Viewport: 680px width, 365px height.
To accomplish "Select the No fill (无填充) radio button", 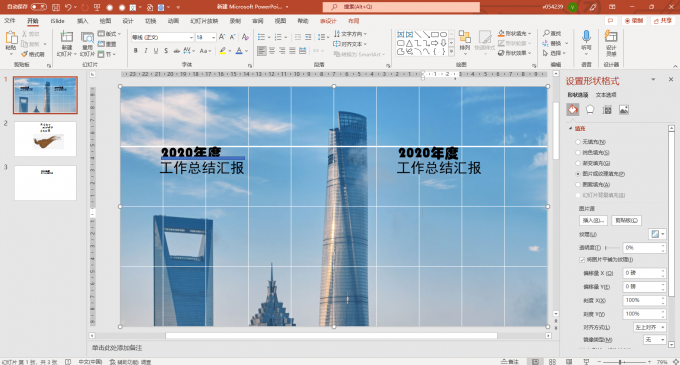I will point(578,142).
